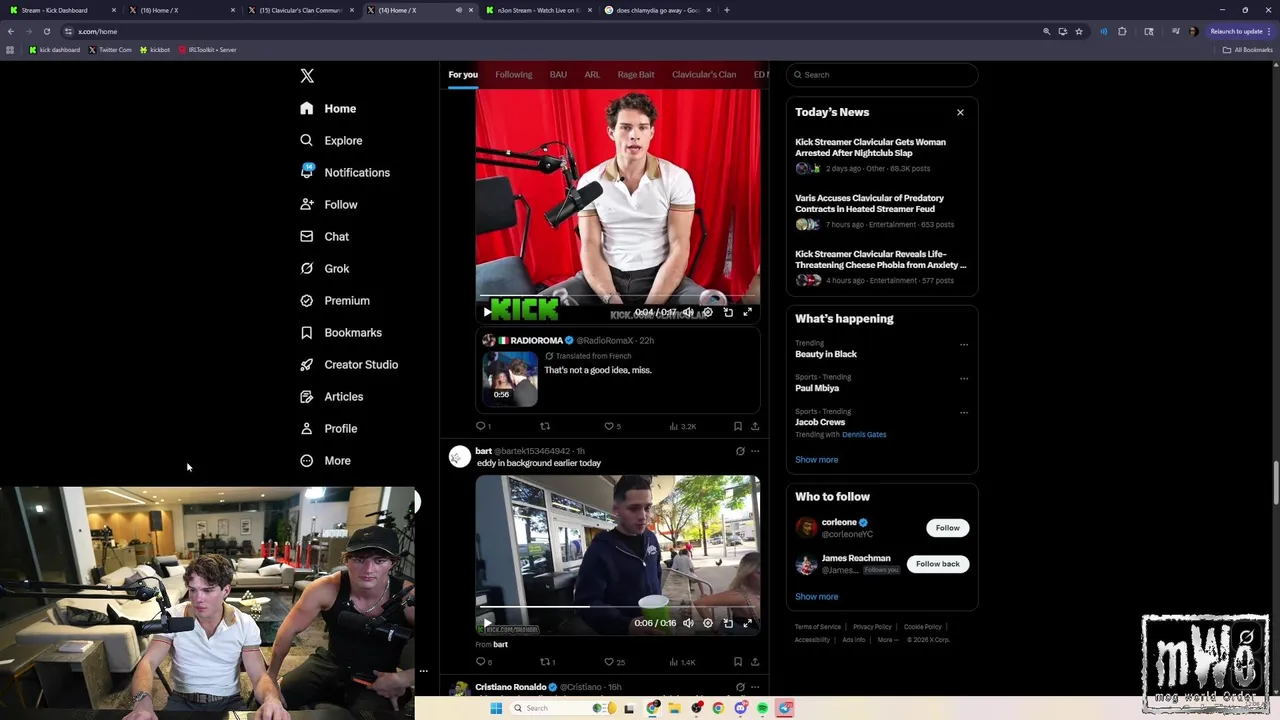Repost the RADIOROMA quote post
The width and height of the screenshot is (1280, 720).
pyautogui.click(x=545, y=426)
